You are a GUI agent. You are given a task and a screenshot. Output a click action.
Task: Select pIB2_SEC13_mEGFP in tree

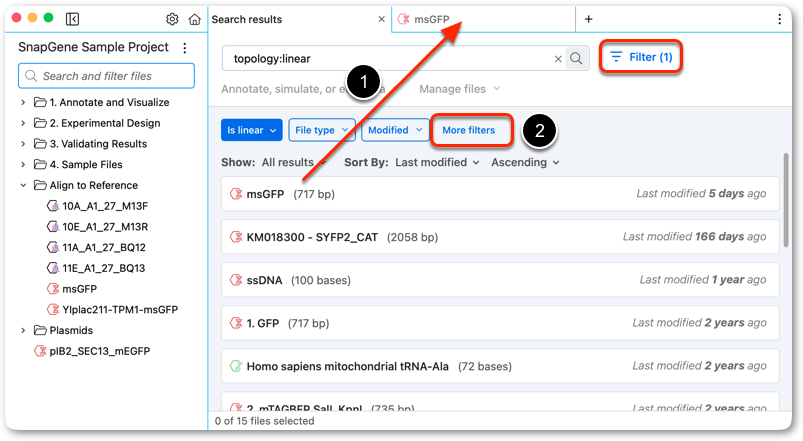coord(100,351)
